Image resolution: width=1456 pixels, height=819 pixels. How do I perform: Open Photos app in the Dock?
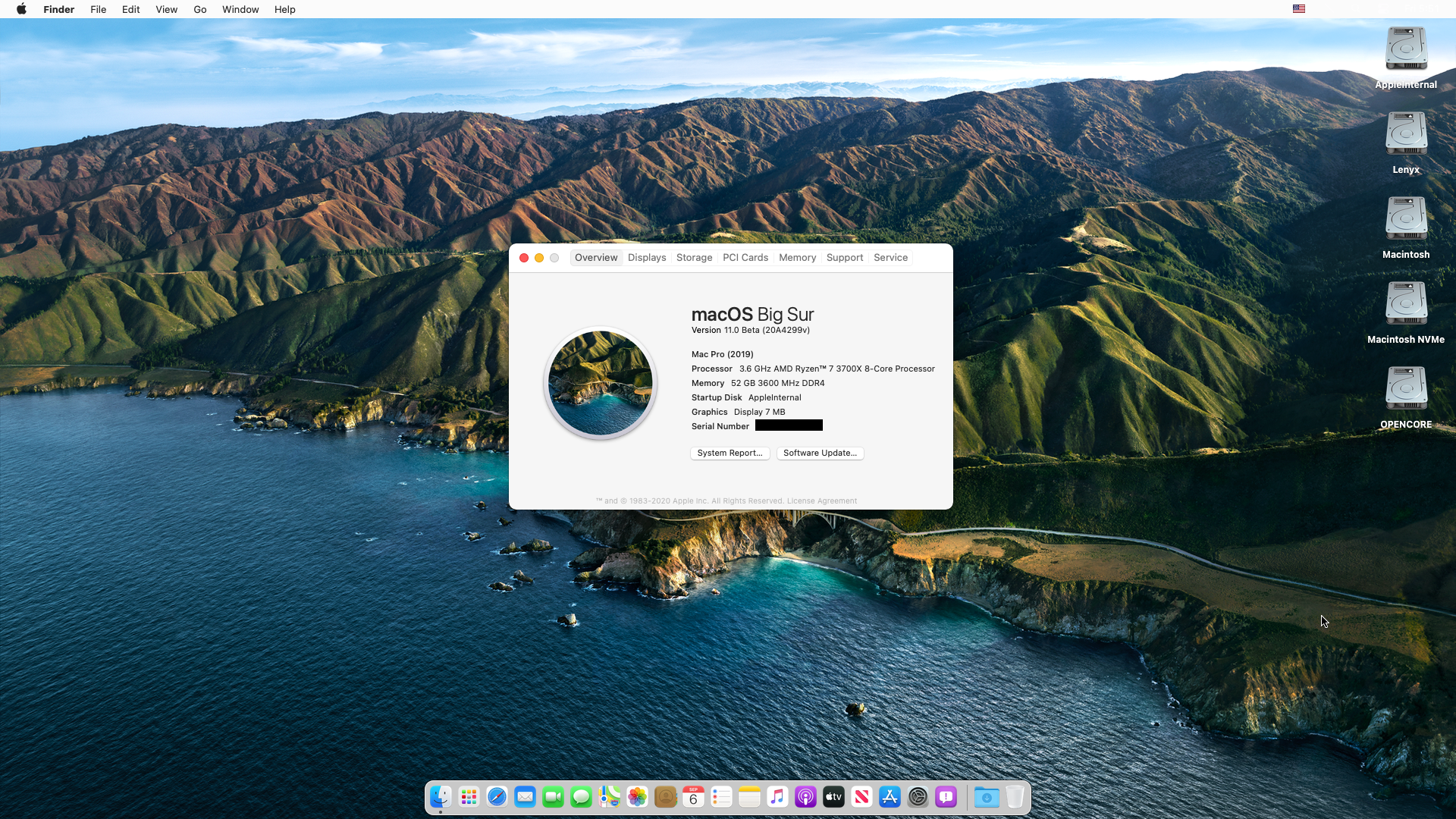pos(637,797)
